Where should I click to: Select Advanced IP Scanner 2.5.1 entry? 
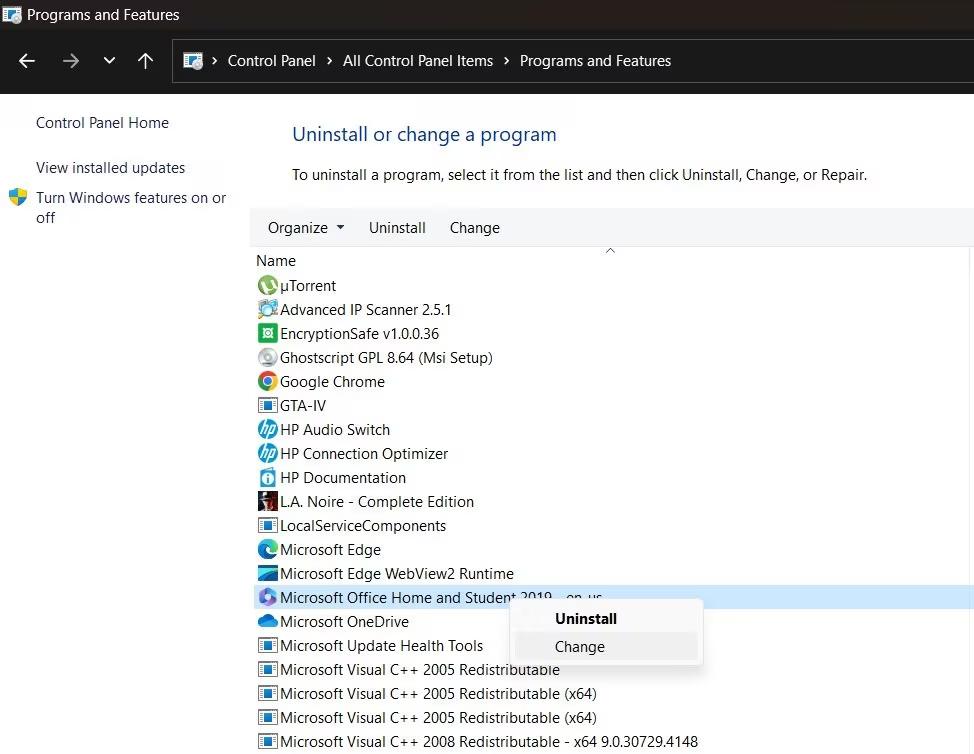click(x=365, y=309)
